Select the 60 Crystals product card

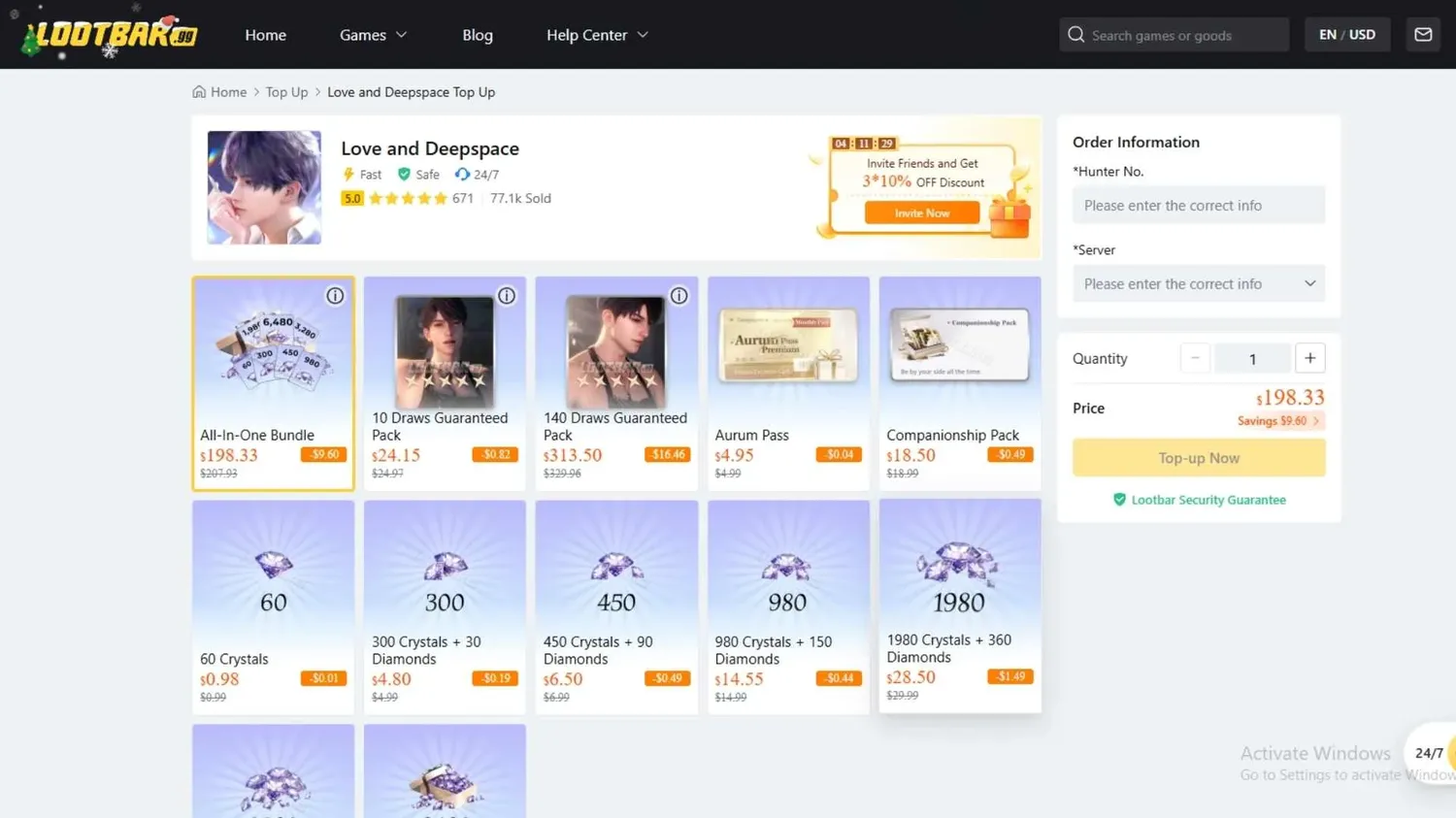point(273,606)
